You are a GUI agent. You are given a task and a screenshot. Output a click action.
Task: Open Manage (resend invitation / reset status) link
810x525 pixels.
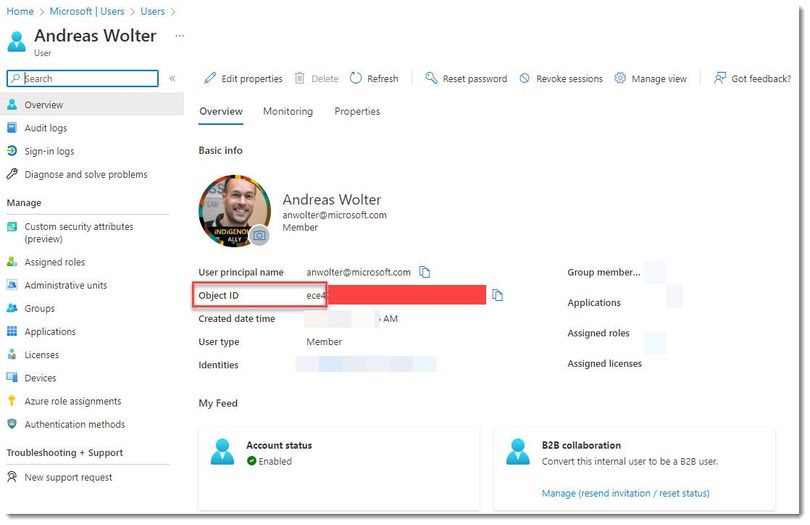(x=625, y=493)
